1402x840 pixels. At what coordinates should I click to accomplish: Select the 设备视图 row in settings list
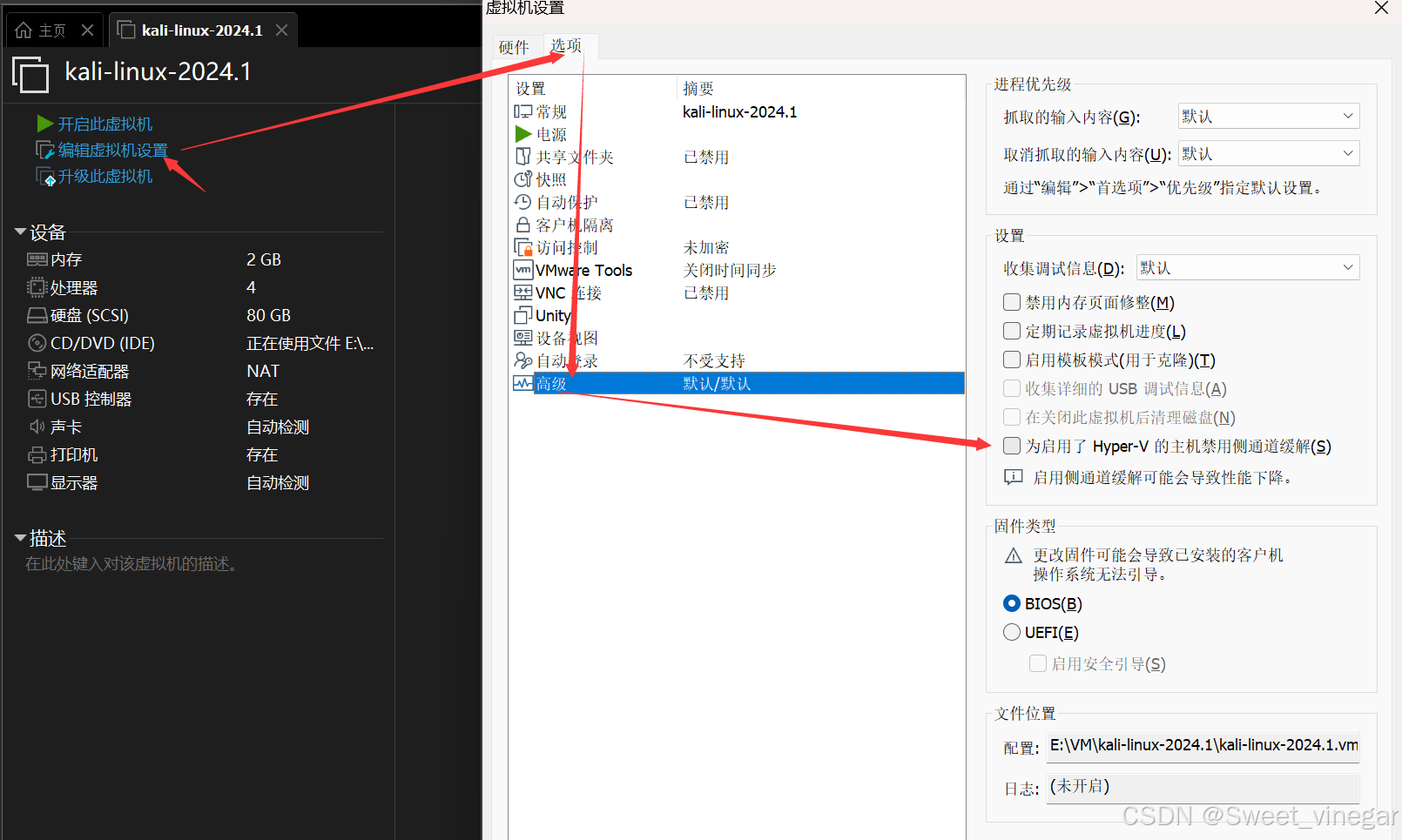[738, 338]
